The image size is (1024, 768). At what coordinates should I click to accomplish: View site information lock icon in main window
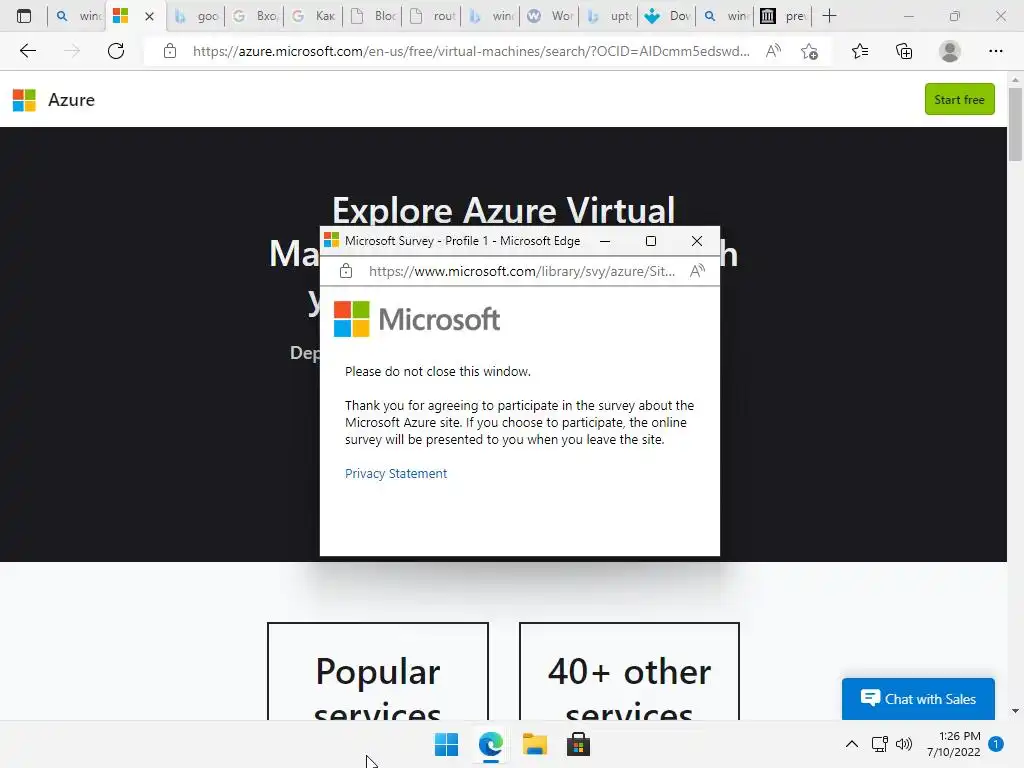[170, 51]
